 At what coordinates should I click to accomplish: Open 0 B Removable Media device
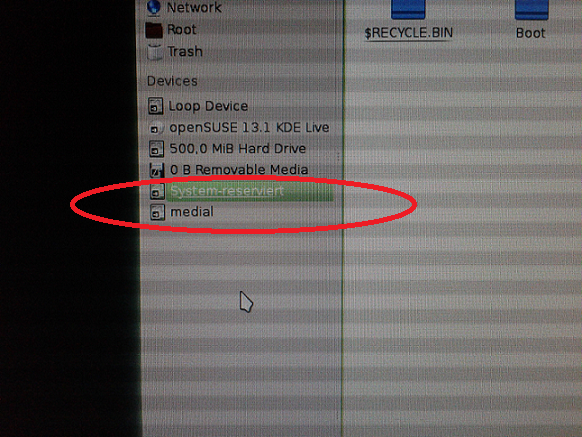click(x=239, y=170)
